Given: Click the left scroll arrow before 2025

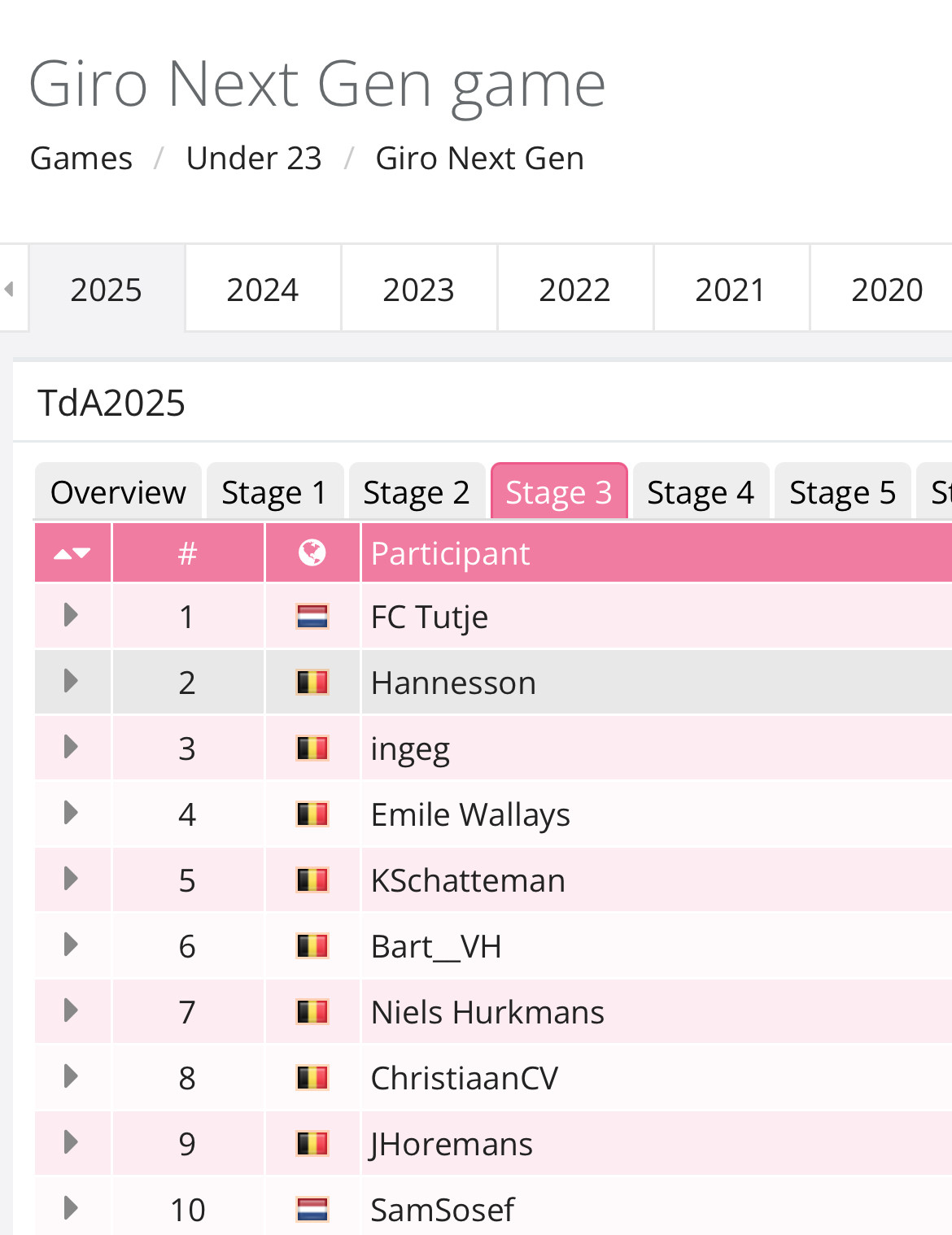Looking at the screenshot, I should (x=10, y=289).
